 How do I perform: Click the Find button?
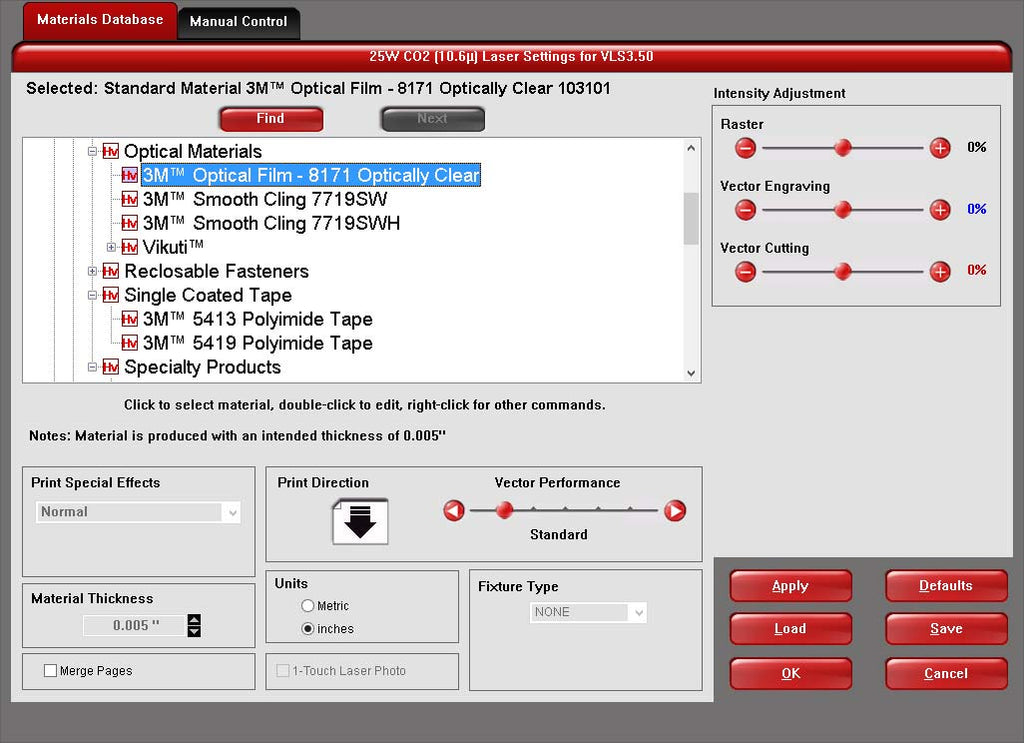point(271,119)
